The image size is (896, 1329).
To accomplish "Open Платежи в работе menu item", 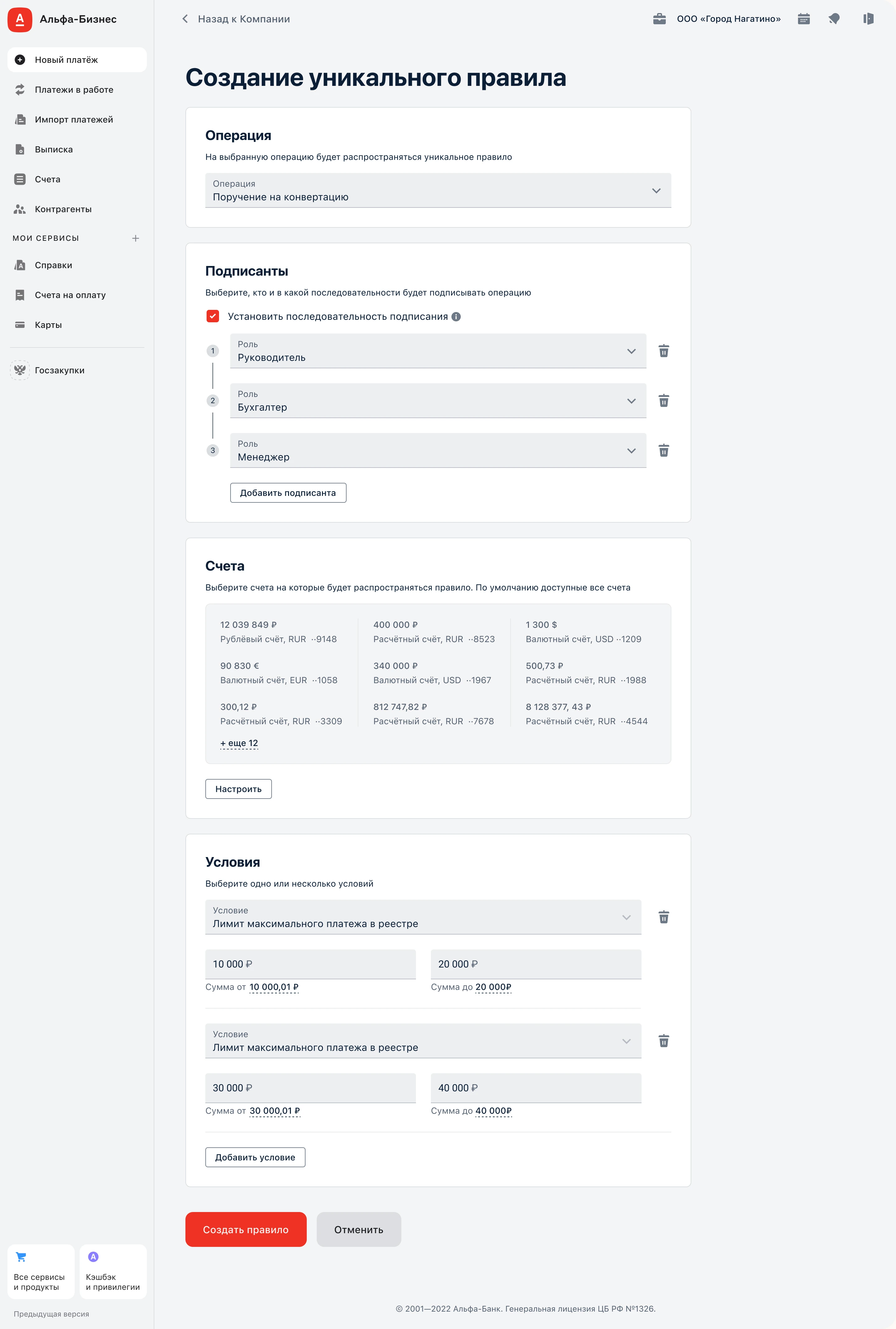I will tap(74, 90).
